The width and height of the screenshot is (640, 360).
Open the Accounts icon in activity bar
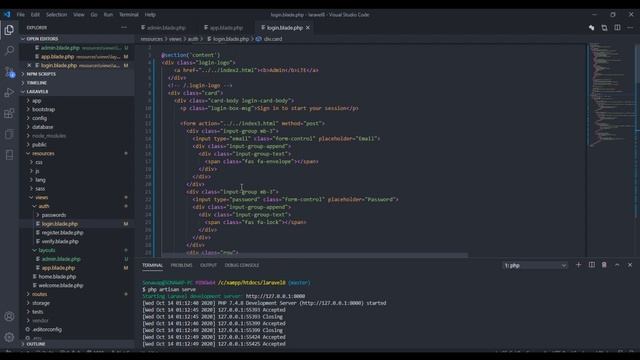[x=9, y=316]
